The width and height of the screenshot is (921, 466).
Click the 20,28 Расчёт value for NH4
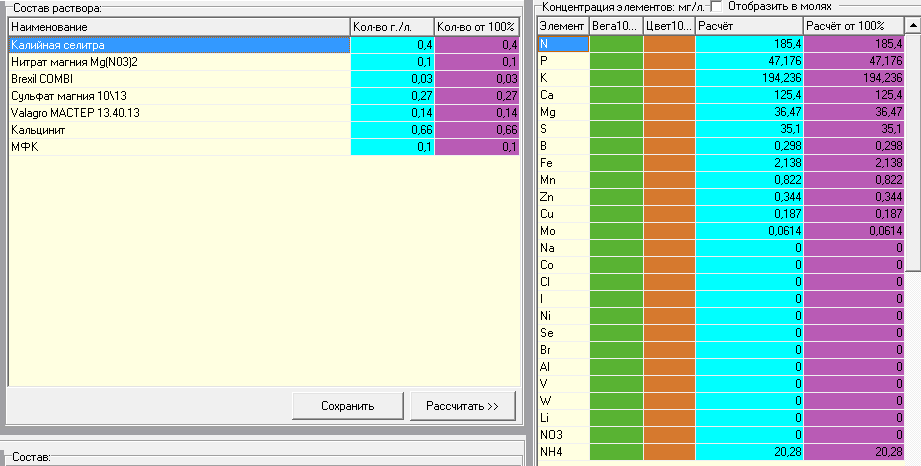coord(749,452)
